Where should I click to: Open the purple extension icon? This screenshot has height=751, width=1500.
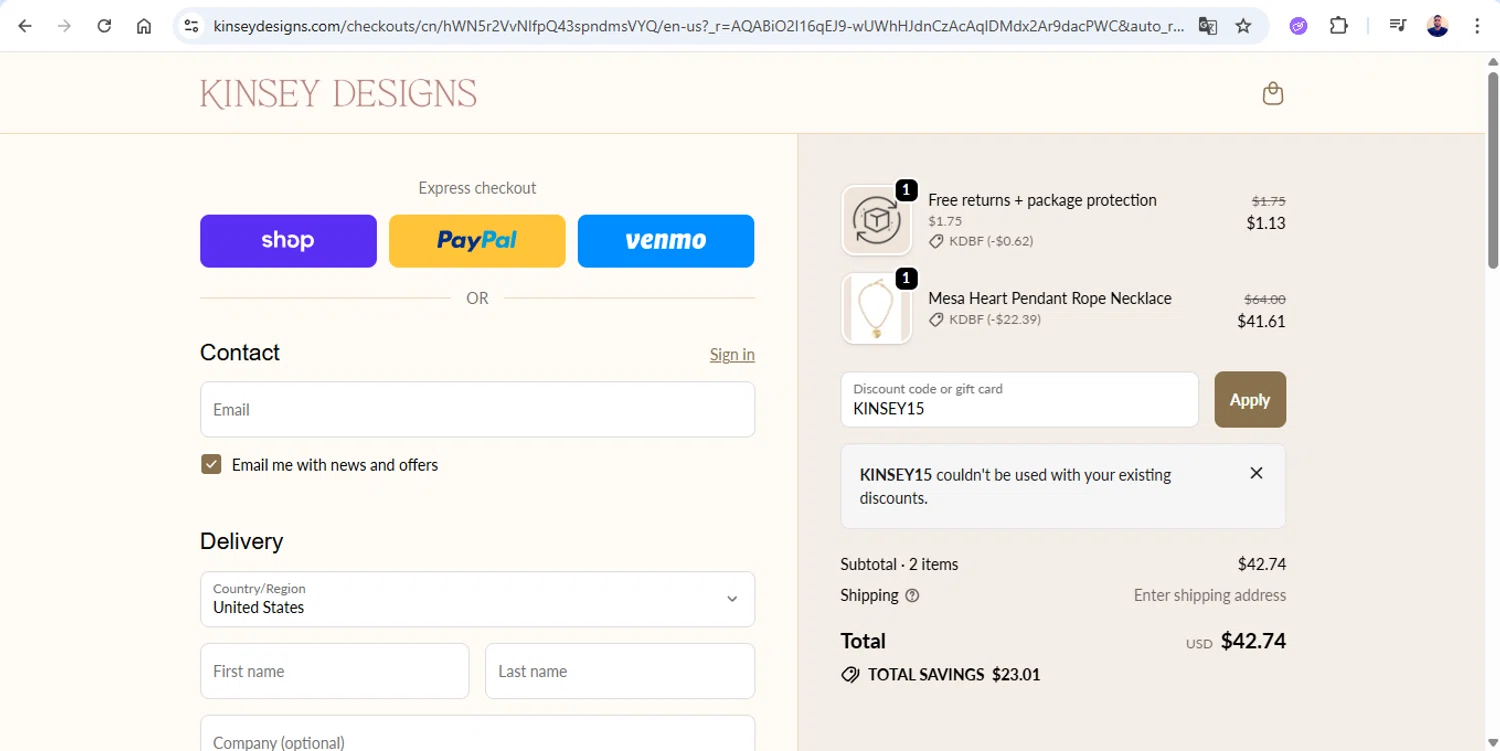[1298, 26]
